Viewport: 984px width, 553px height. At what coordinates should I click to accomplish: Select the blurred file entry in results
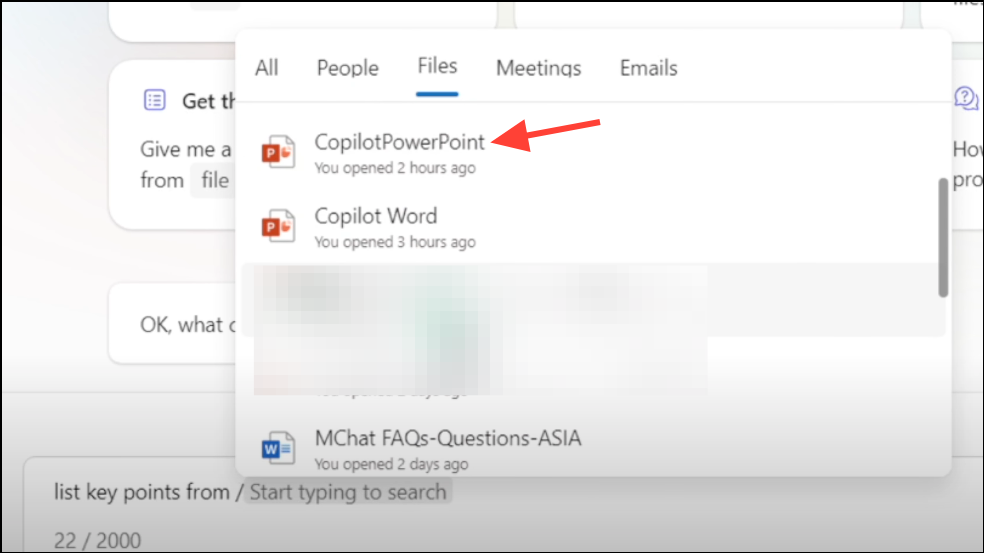click(591, 300)
